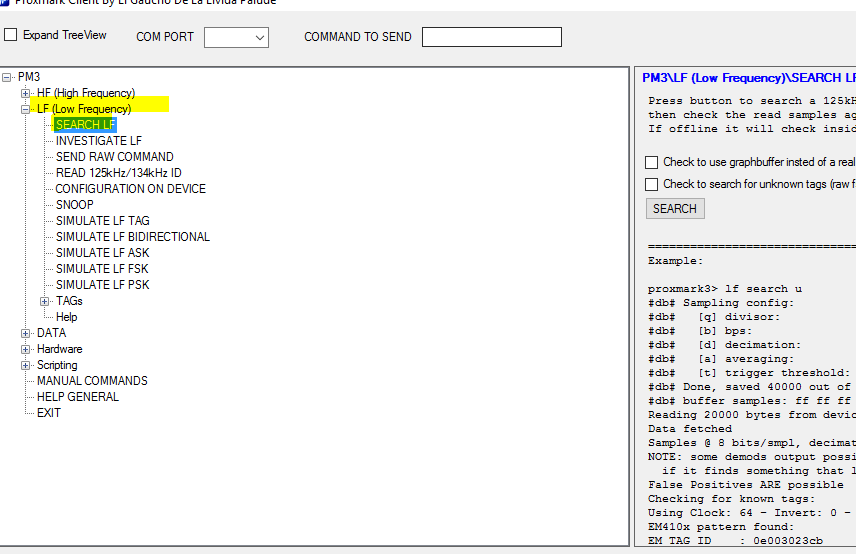The height and width of the screenshot is (554, 856).
Task: Select CONFIGURATION ON DEVICE item
Action: (130, 189)
